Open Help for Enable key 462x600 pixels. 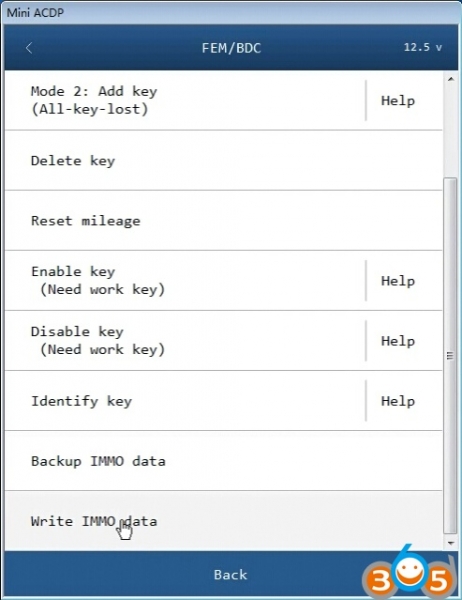(x=398, y=281)
